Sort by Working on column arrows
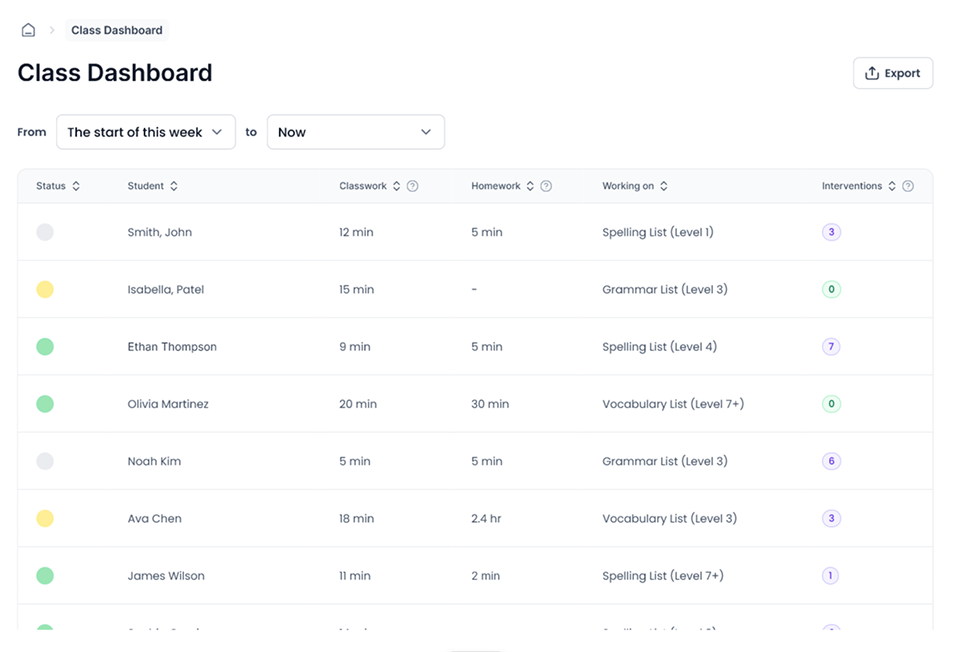The width and height of the screenshot is (958, 652). pyautogui.click(x=664, y=186)
